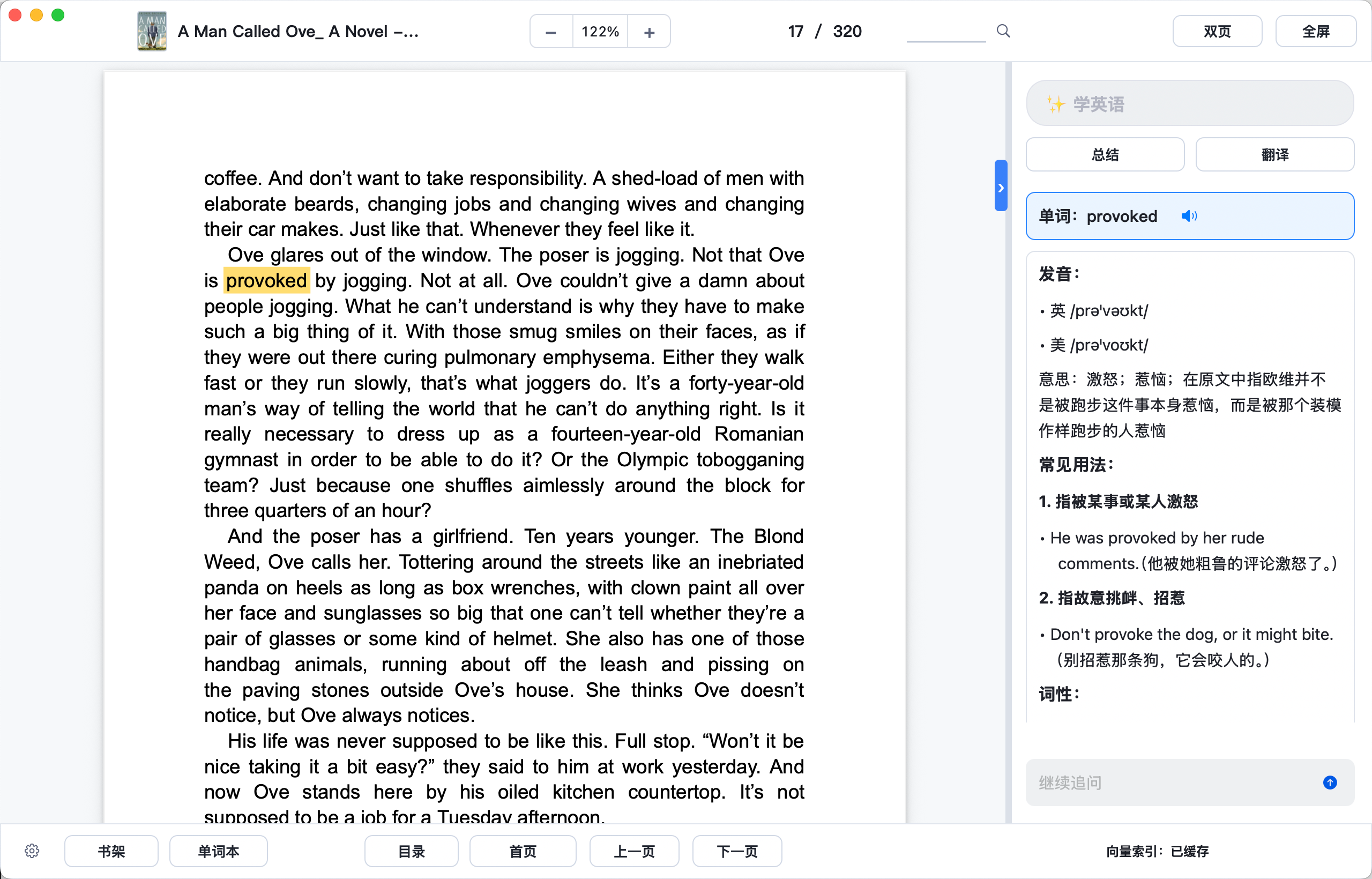Play pronunciation with the speaker icon
1372x879 pixels.
tap(1189, 217)
